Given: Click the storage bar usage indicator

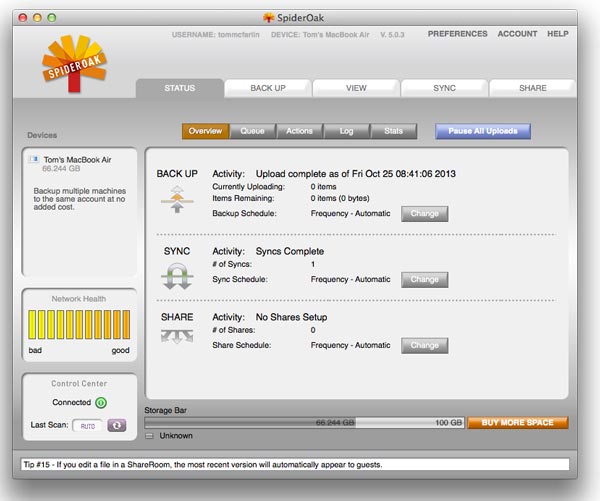Looking at the screenshot, I should (305, 423).
